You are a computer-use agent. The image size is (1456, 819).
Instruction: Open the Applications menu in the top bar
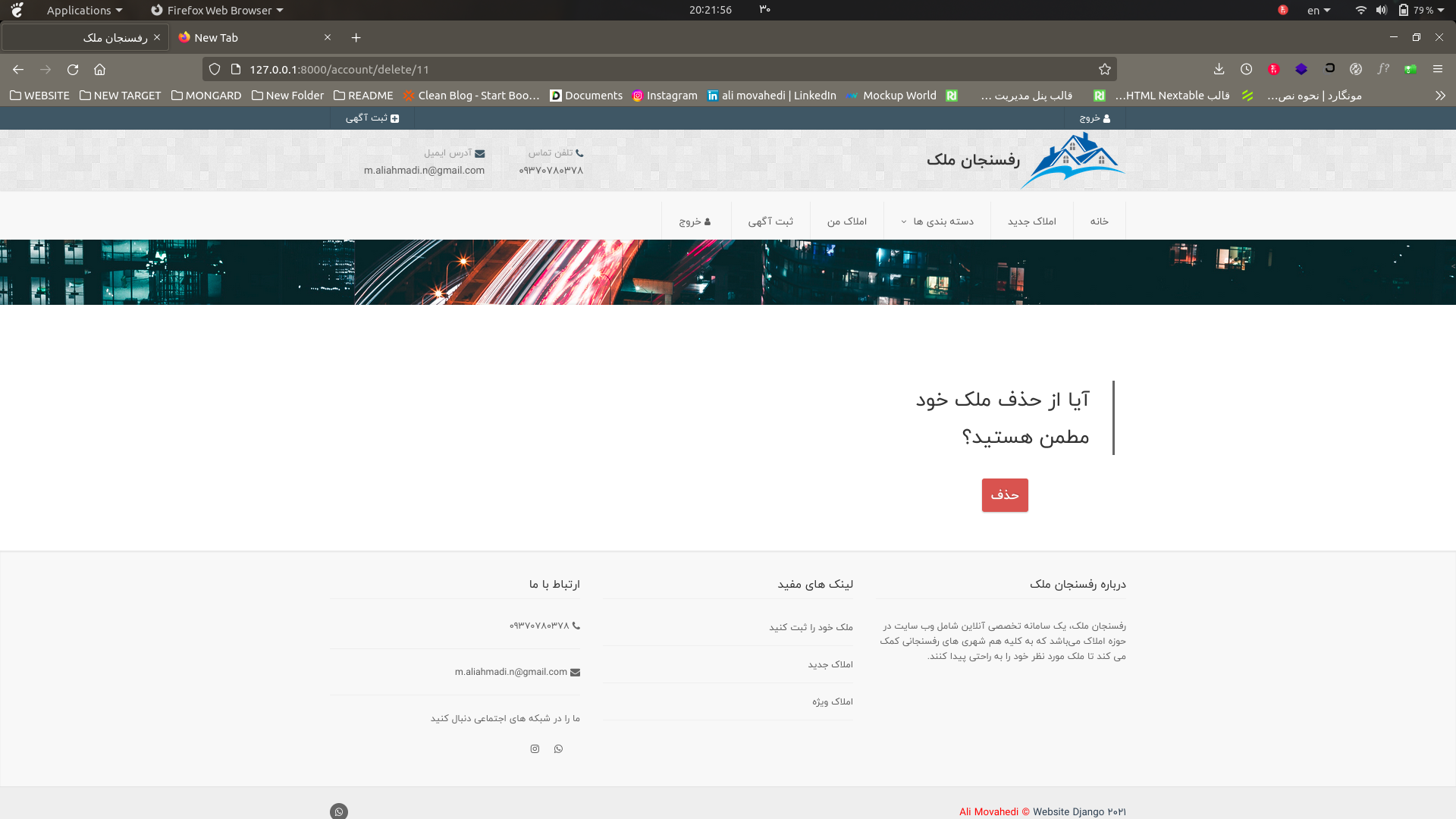tap(83, 10)
